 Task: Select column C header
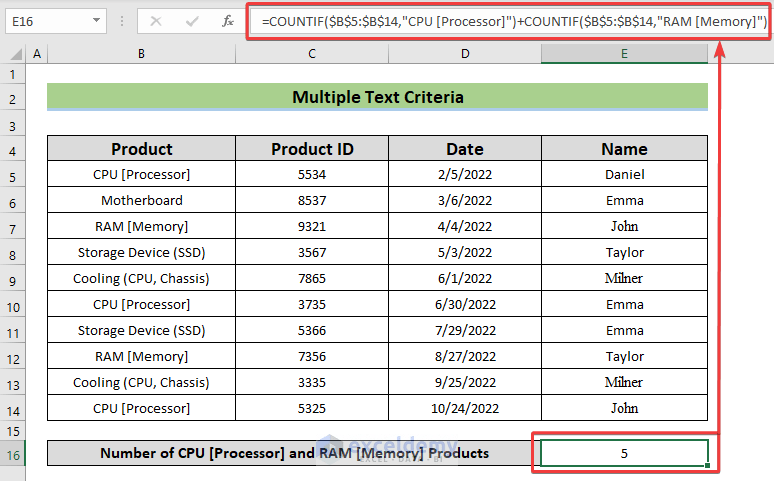tap(312, 53)
